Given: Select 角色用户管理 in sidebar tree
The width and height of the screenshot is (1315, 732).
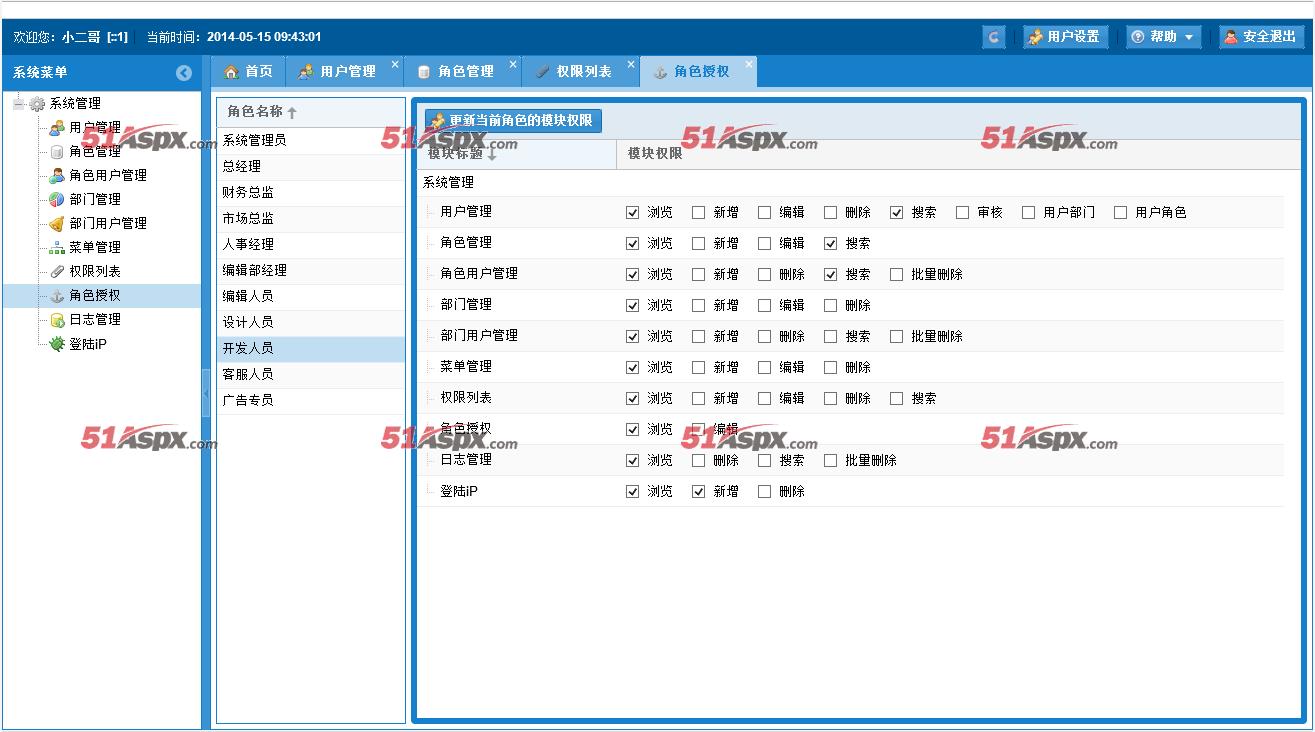Looking at the screenshot, I should pos(108,175).
